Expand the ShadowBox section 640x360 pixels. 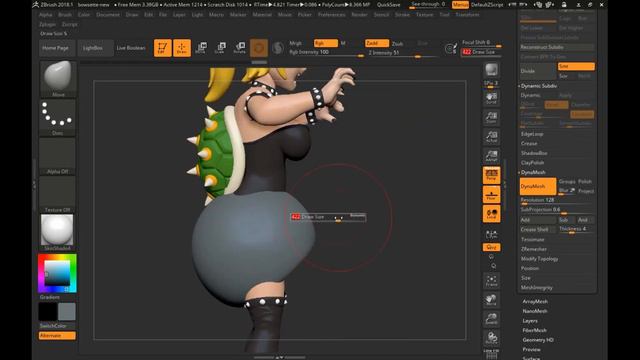coord(534,153)
